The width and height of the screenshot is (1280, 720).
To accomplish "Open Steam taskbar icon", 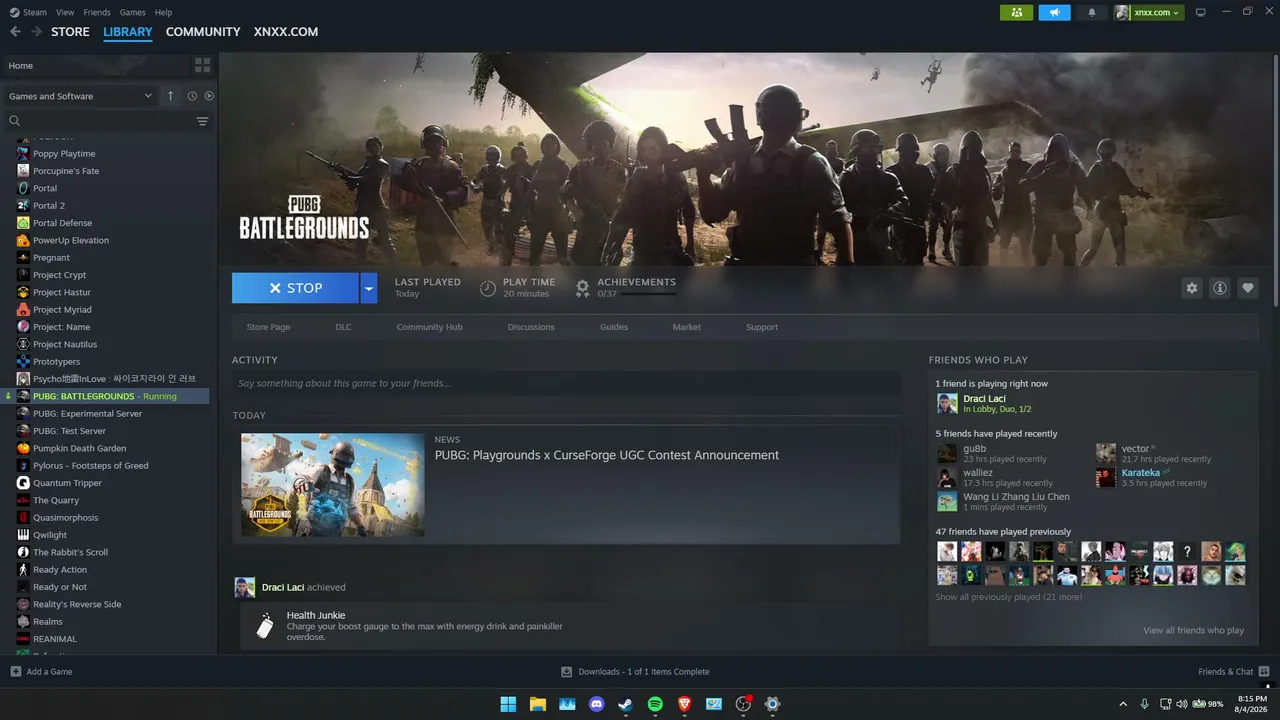I will coord(625,704).
